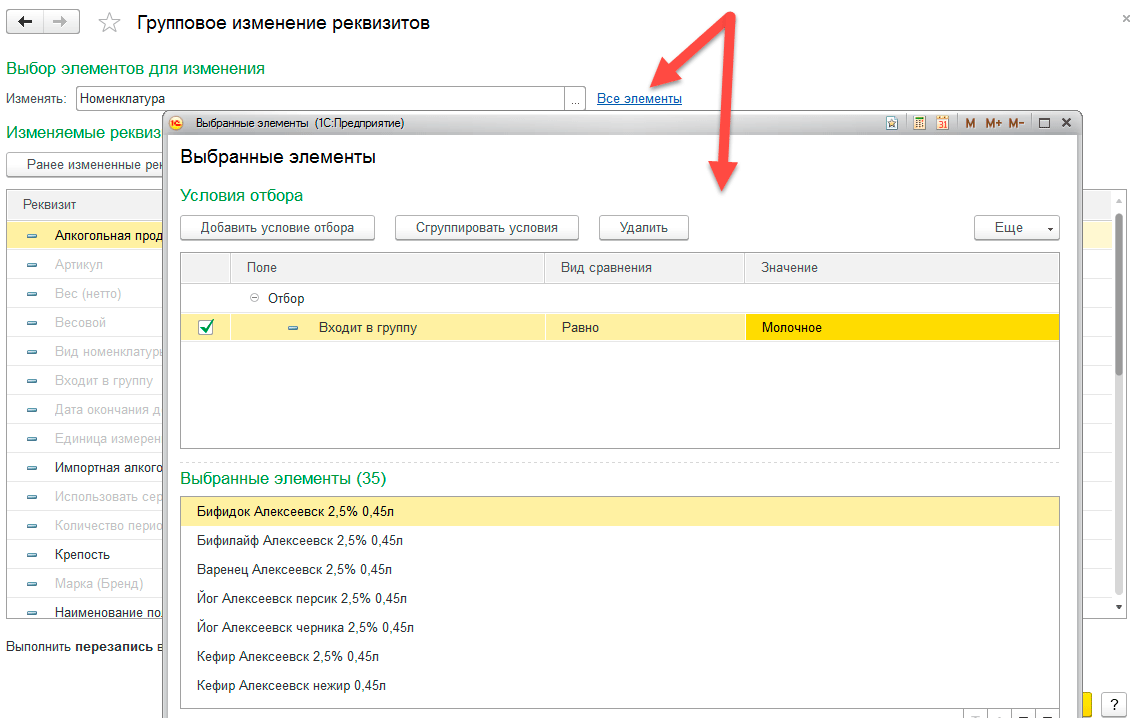
Task: Close the Групповое изменение реквизитов form
Action: pos(1126,19)
